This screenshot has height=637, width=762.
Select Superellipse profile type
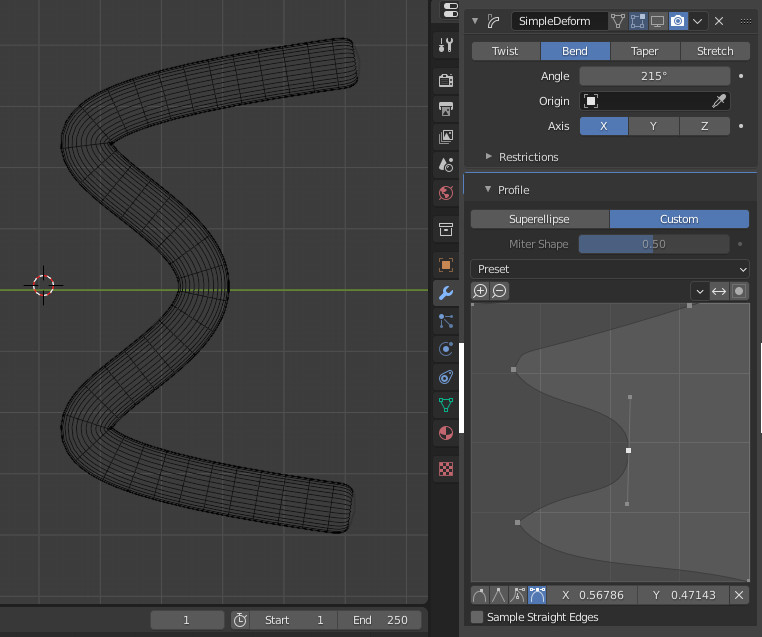point(539,219)
